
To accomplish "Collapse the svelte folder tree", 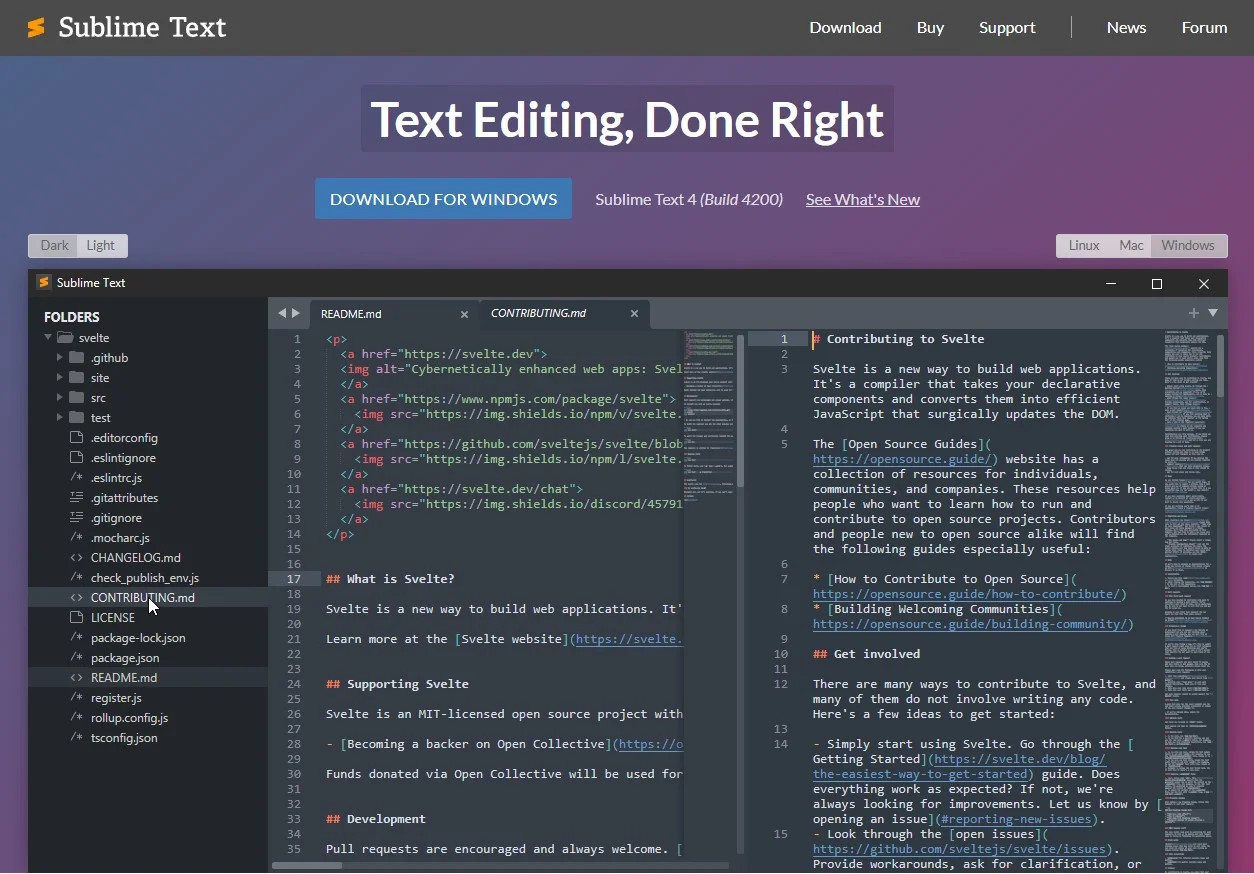I will [47, 337].
